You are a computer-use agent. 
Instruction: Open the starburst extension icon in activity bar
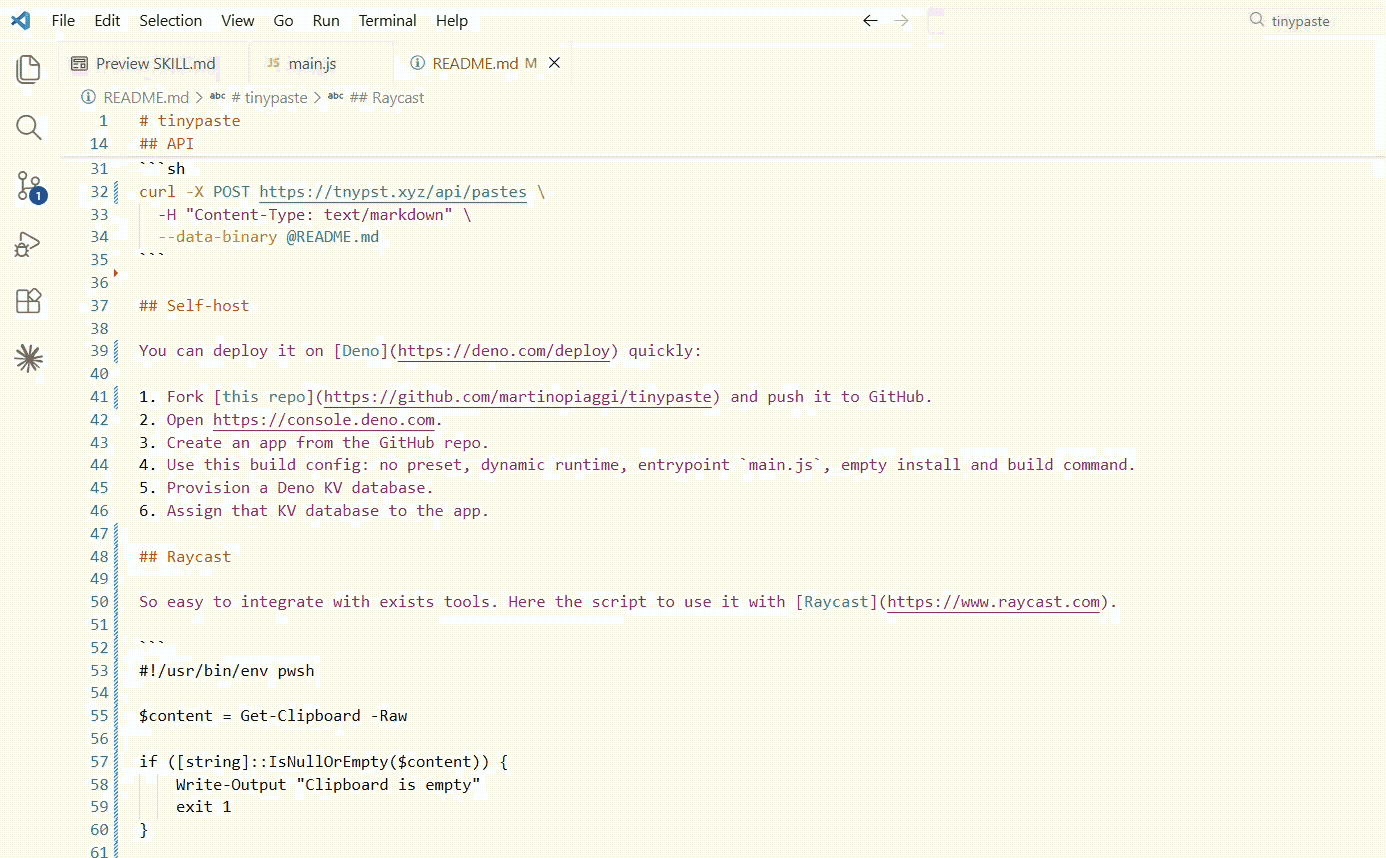point(29,359)
